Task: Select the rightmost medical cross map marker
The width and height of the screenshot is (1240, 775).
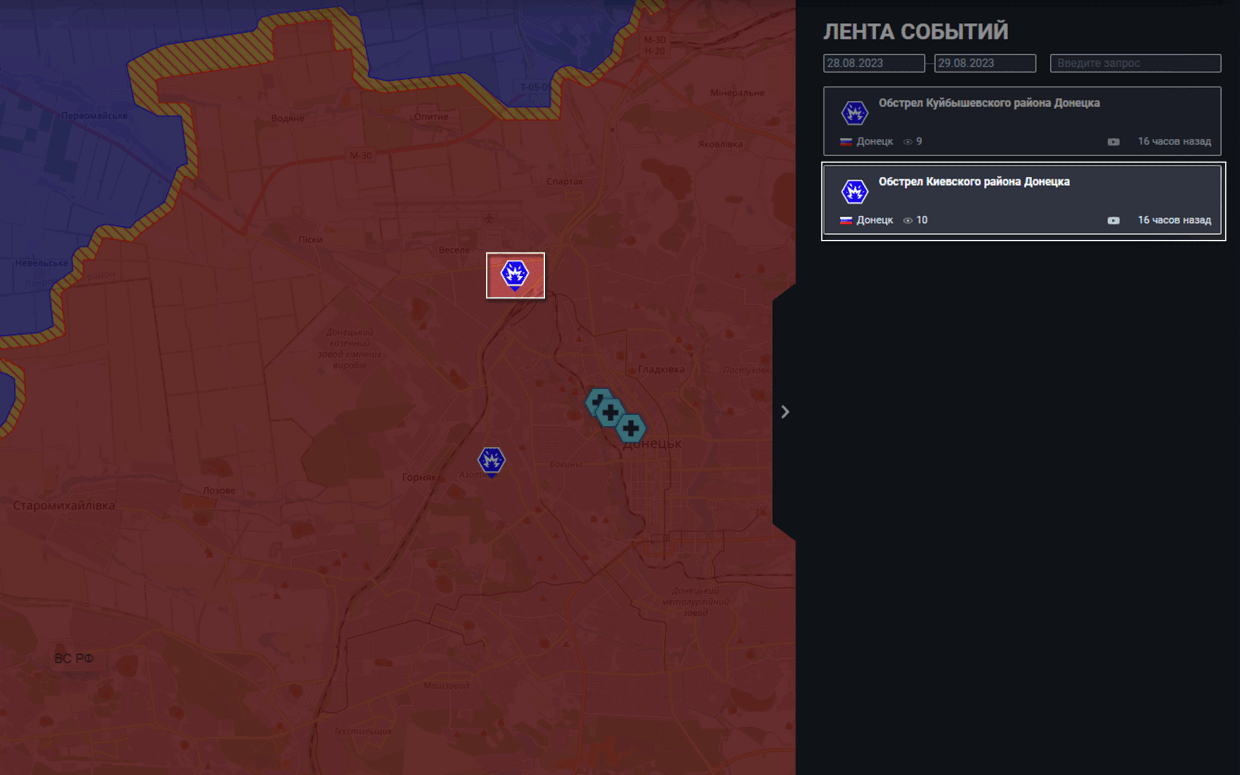Action: [x=631, y=429]
